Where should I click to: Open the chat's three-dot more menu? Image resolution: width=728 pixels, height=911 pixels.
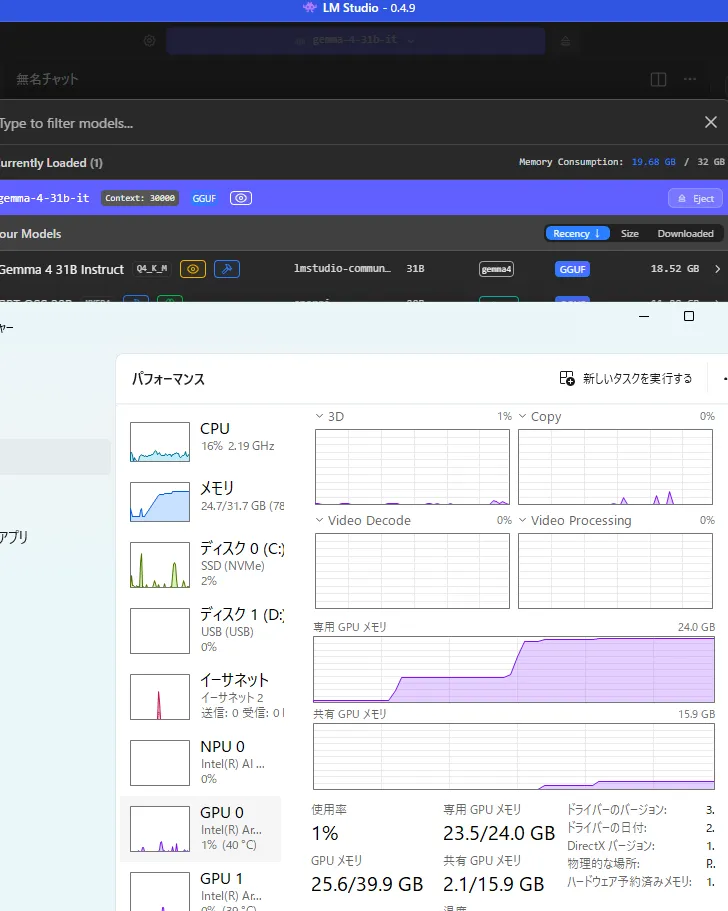690,79
